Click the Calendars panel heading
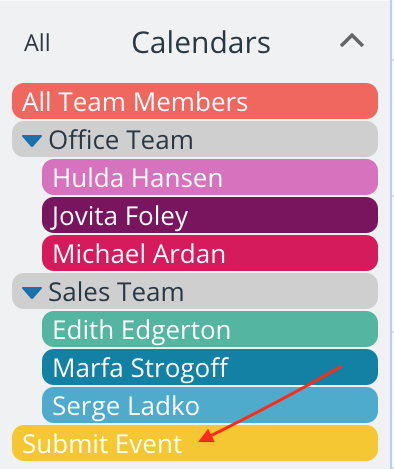The height and width of the screenshot is (469, 394). click(201, 42)
